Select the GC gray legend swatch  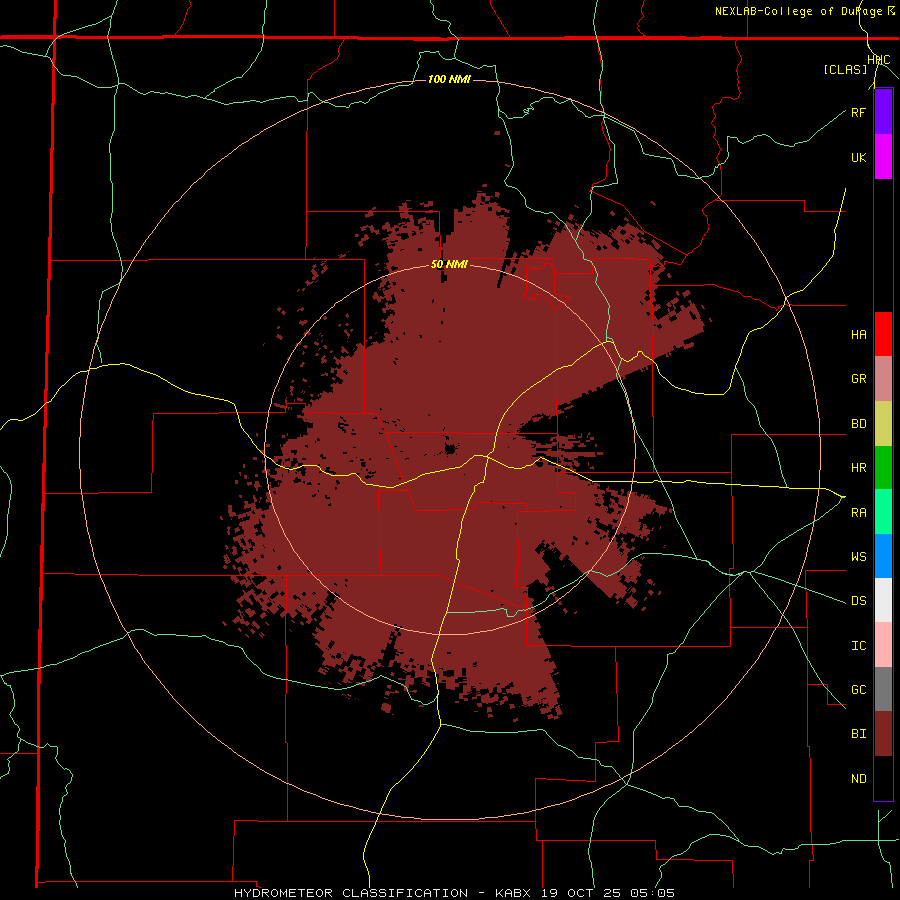point(883,689)
